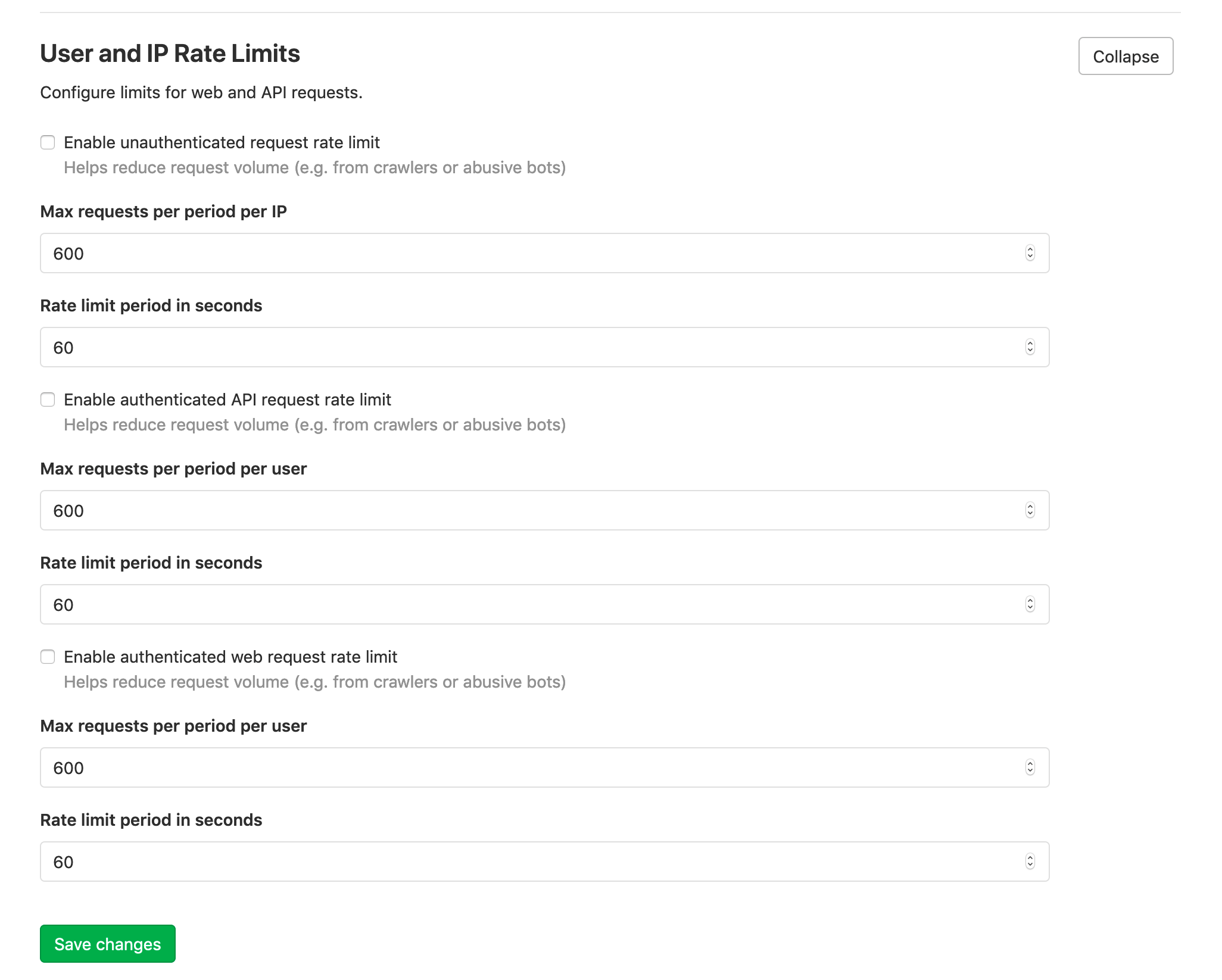The height and width of the screenshot is (980, 1222).
Task: Decrement the first Rate limit period value
Action: click(1030, 351)
